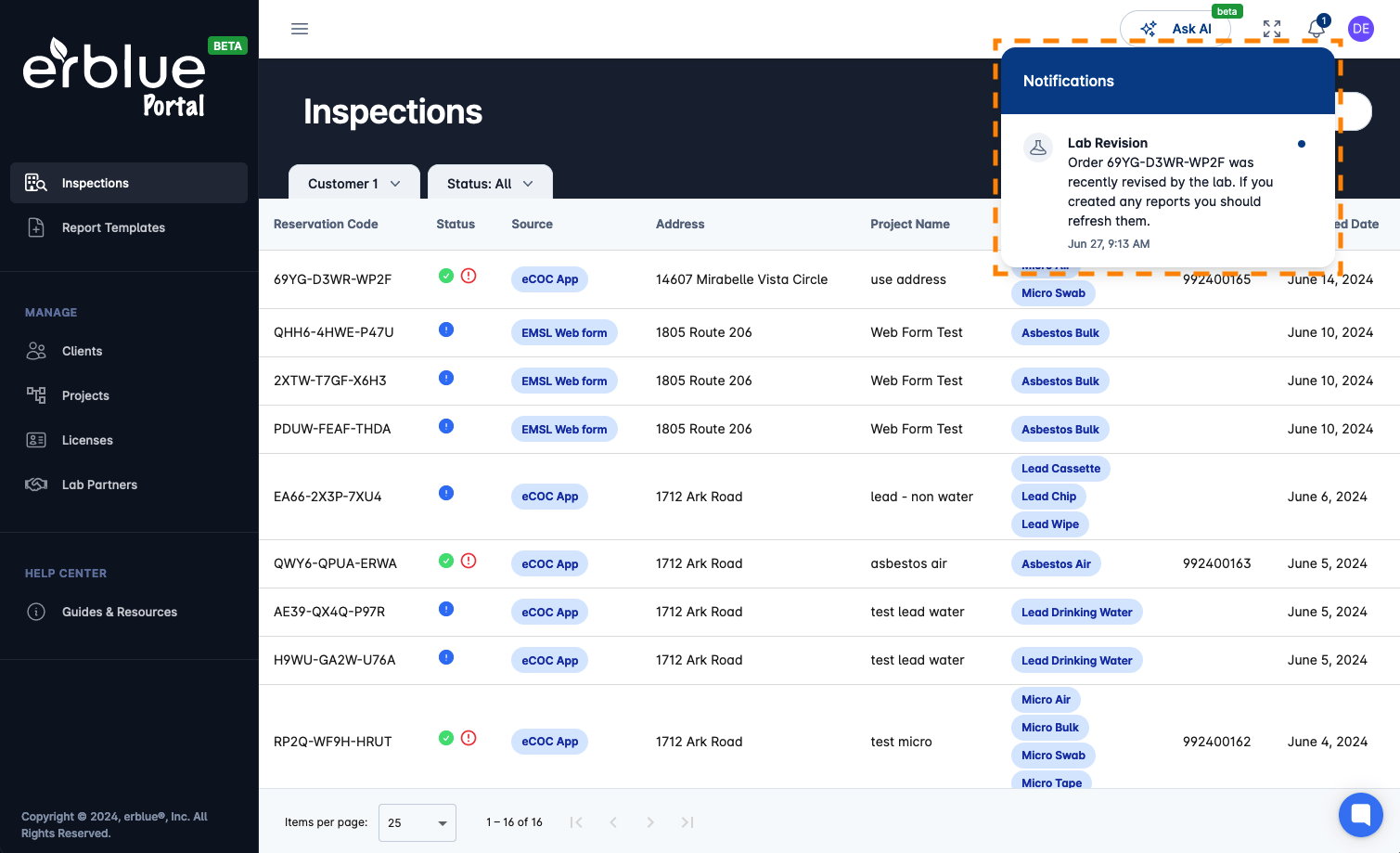The width and height of the screenshot is (1400, 853).
Task: Click the lab flask notification icon
Action: pos(1038,148)
